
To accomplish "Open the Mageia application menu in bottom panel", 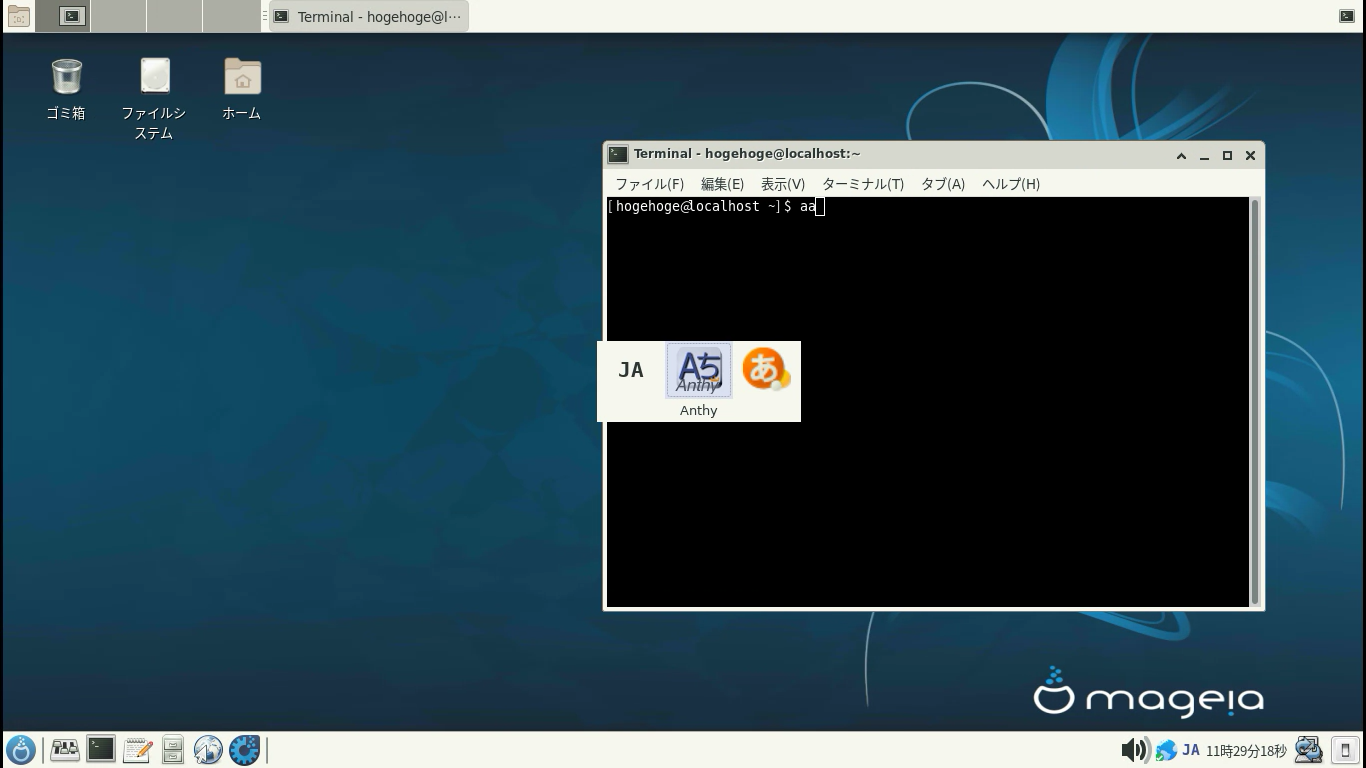I will coord(21,750).
